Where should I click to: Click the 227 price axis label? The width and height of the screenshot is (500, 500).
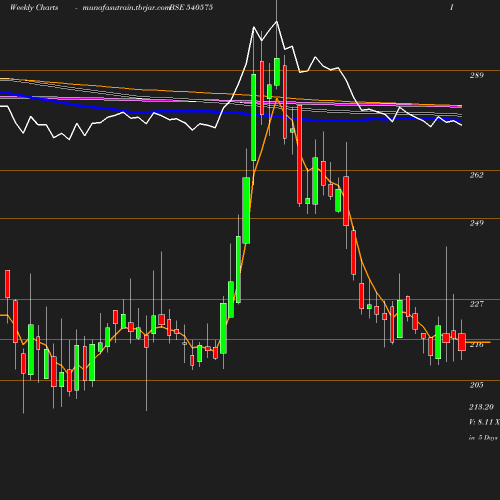(x=476, y=304)
